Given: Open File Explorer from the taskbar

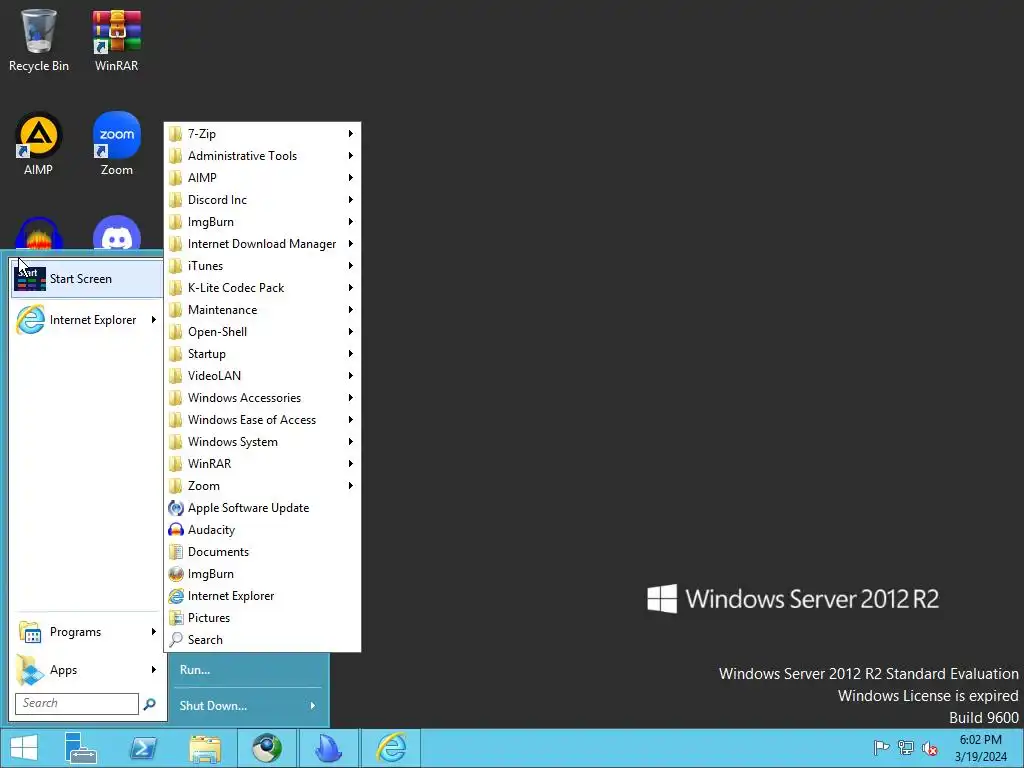Looking at the screenshot, I should pos(205,748).
